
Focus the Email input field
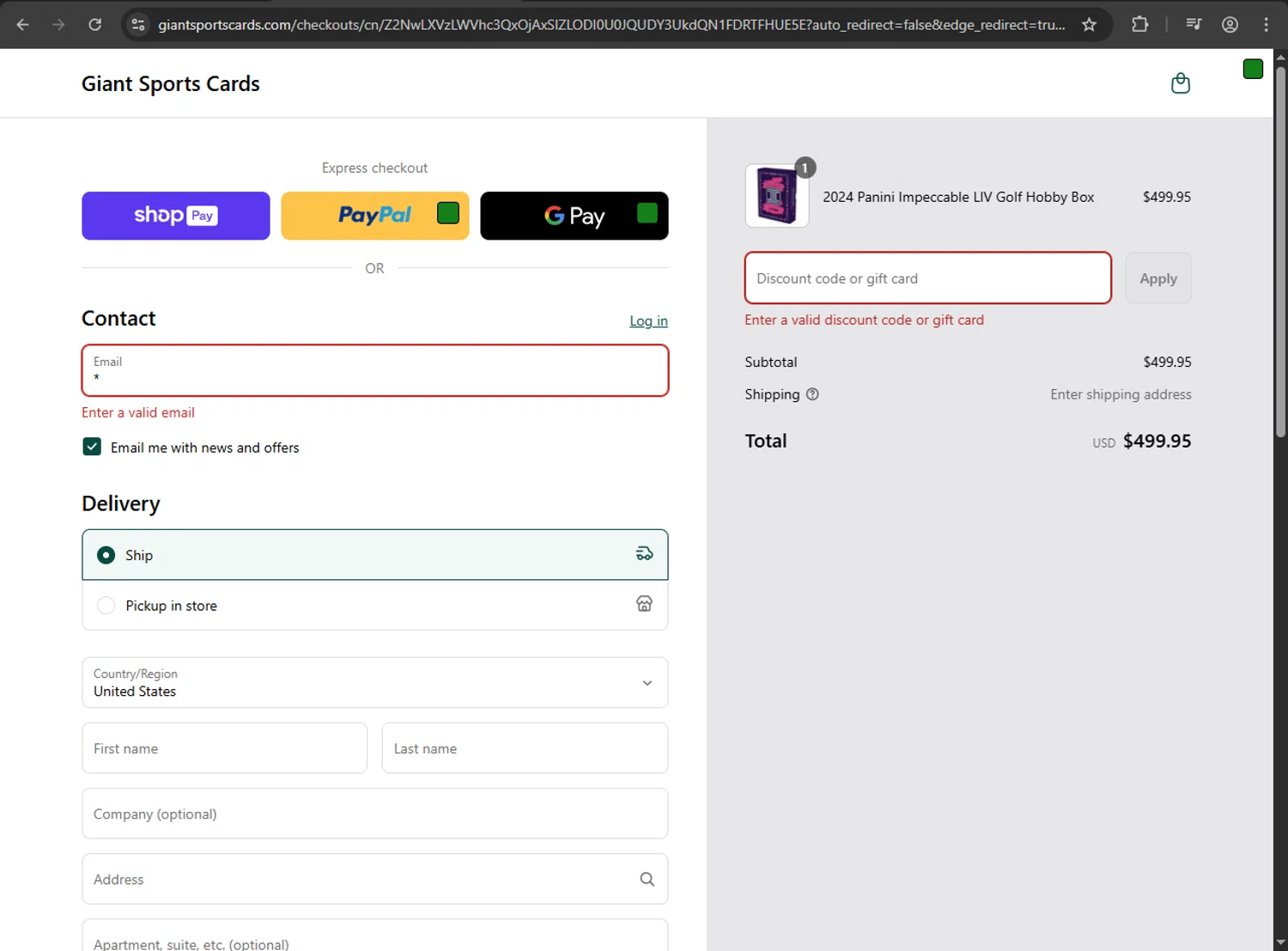[x=375, y=370]
